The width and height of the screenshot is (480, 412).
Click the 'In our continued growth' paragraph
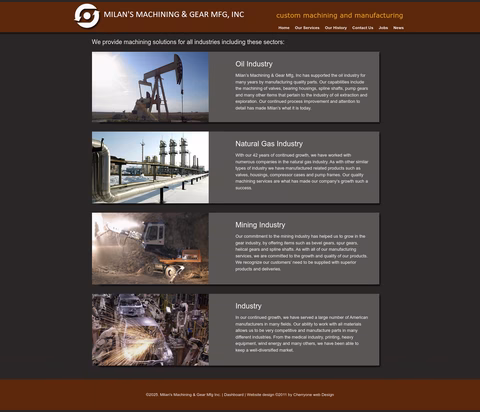point(302,334)
